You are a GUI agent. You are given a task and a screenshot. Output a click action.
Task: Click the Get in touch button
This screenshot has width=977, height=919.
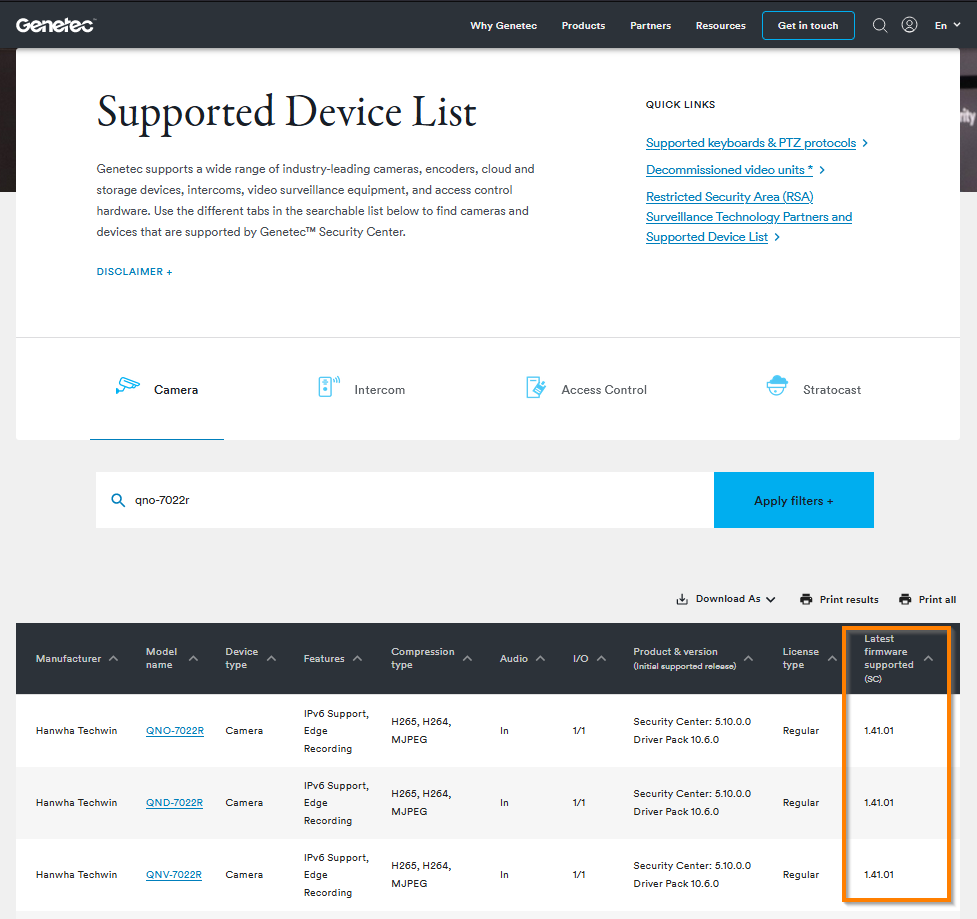coord(808,26)
